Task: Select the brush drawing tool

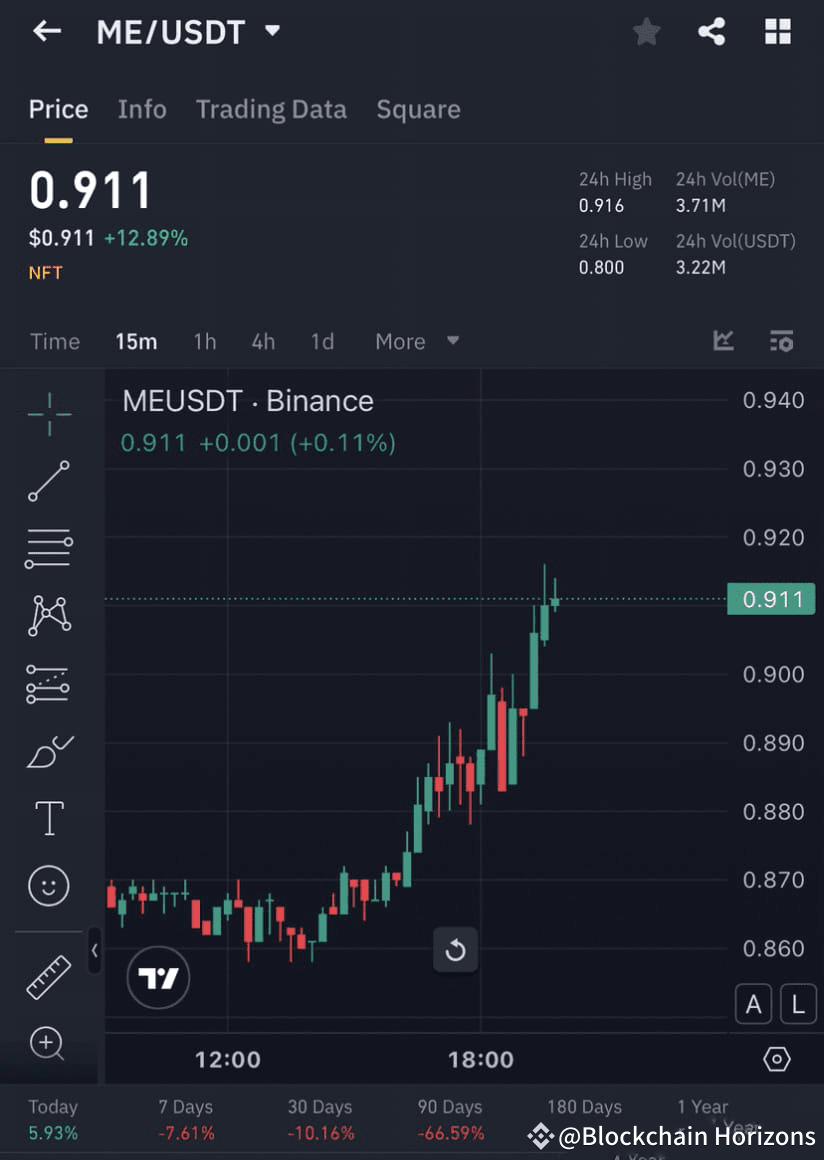Action: tap(50, 752)
